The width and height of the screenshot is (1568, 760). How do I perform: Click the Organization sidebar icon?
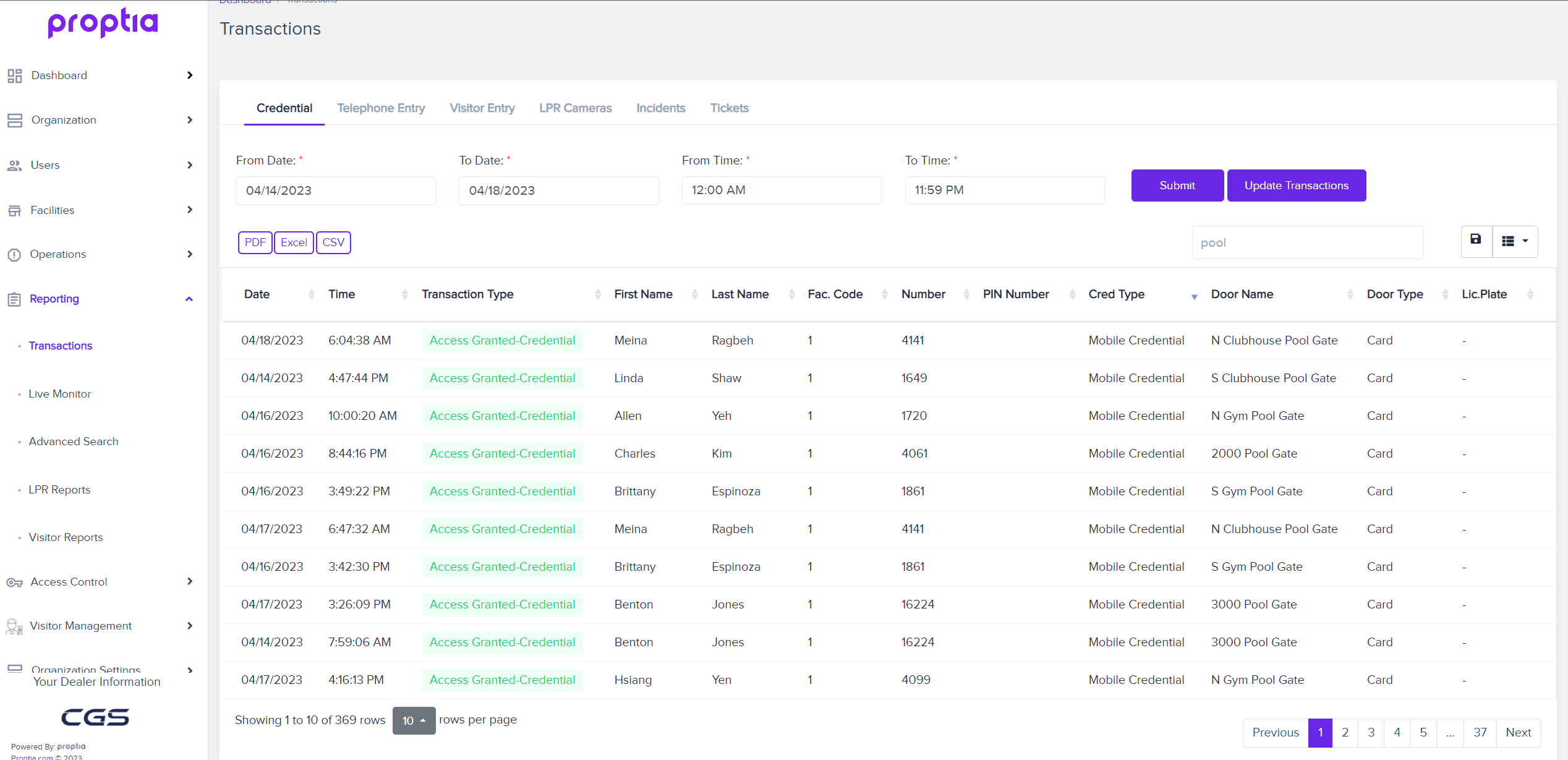(15, 120)
